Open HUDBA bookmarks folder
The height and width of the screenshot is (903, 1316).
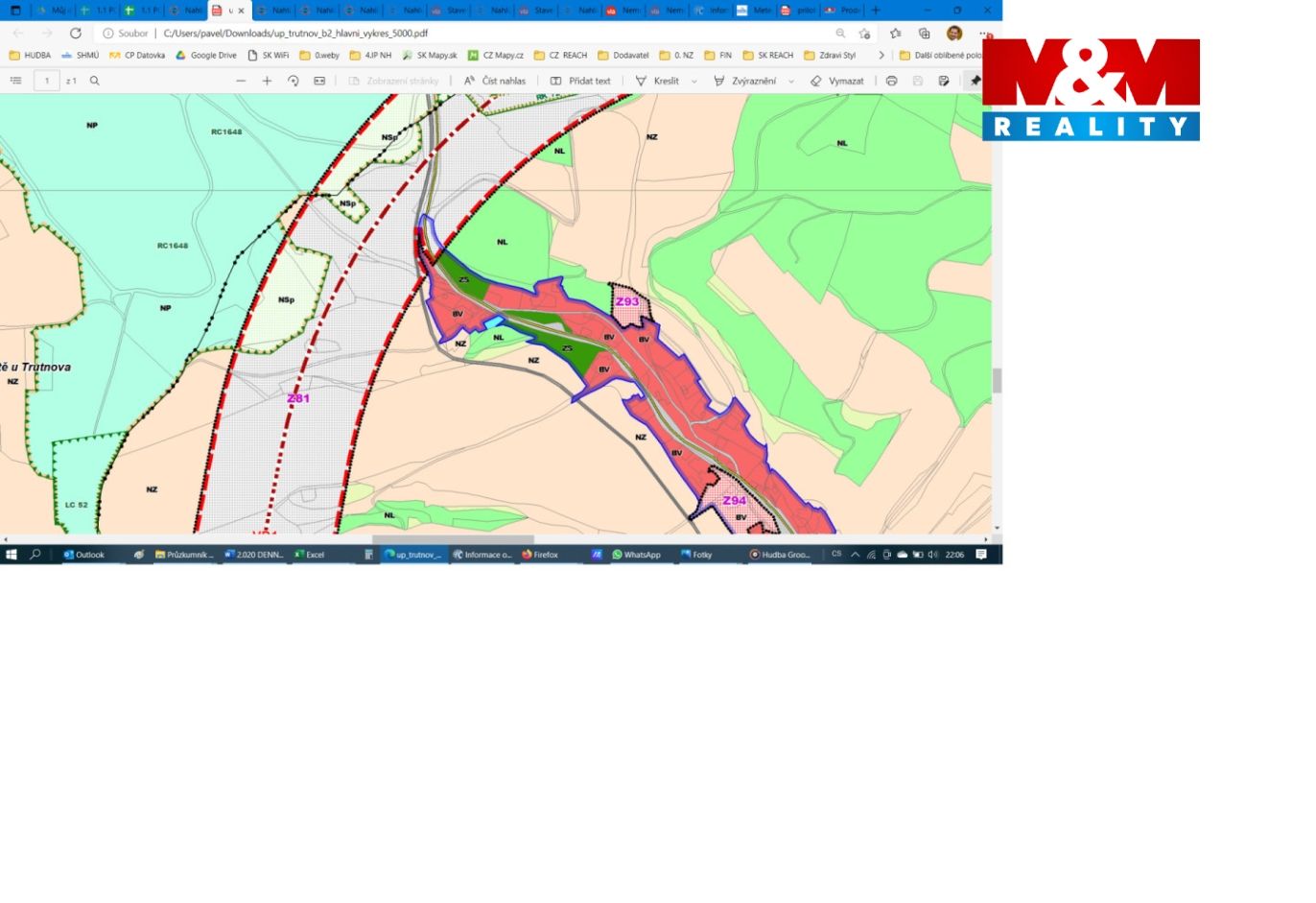point(30,56)
